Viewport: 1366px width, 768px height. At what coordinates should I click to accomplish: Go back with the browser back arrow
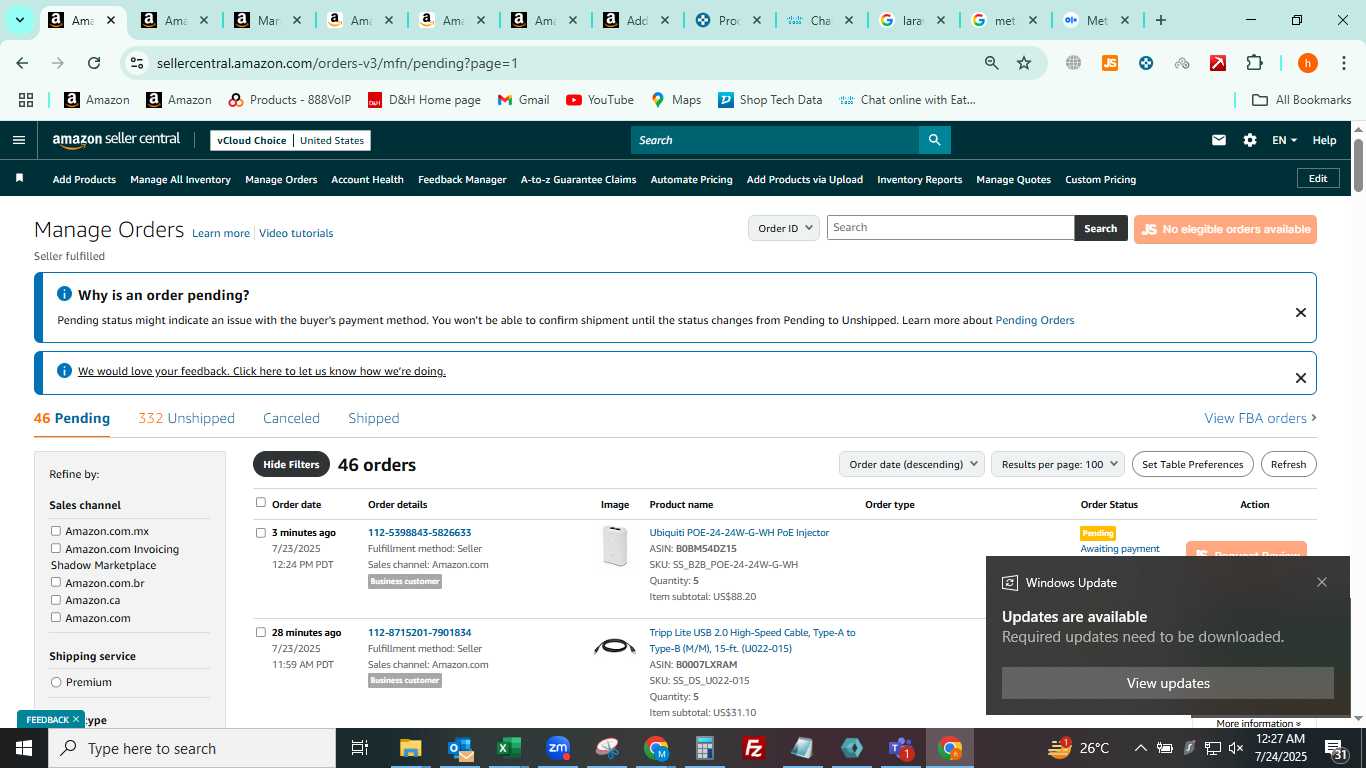pyautogui.click(x=22, y=63)
